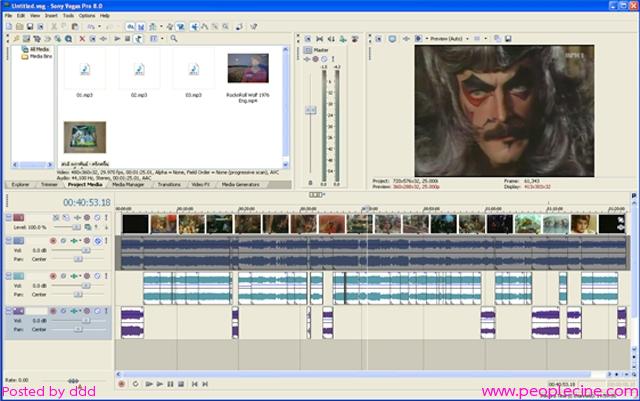Mute the video track
Screen dimensions: 640x401
coord(97,218)
